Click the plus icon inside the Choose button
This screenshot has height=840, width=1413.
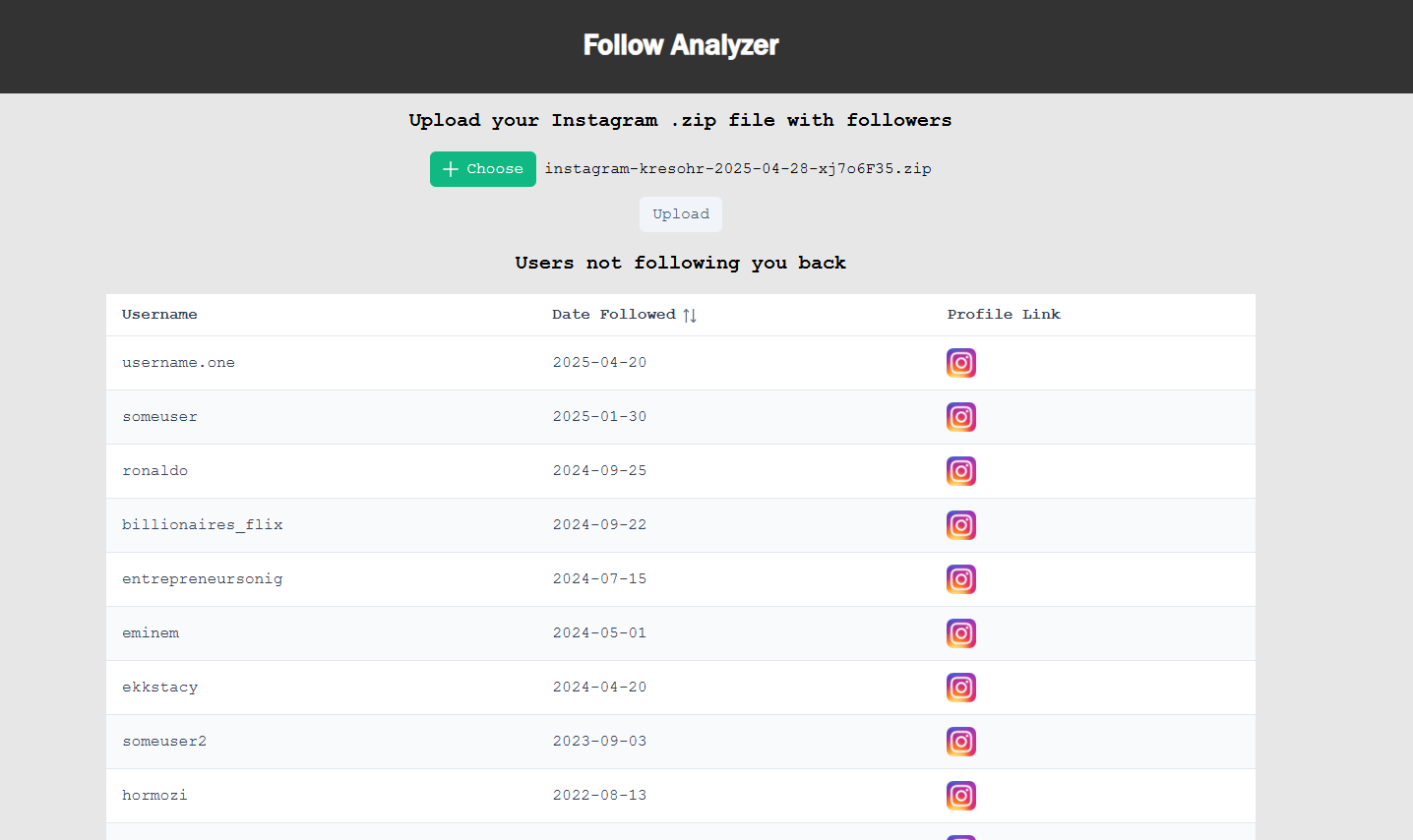point(451,168)
